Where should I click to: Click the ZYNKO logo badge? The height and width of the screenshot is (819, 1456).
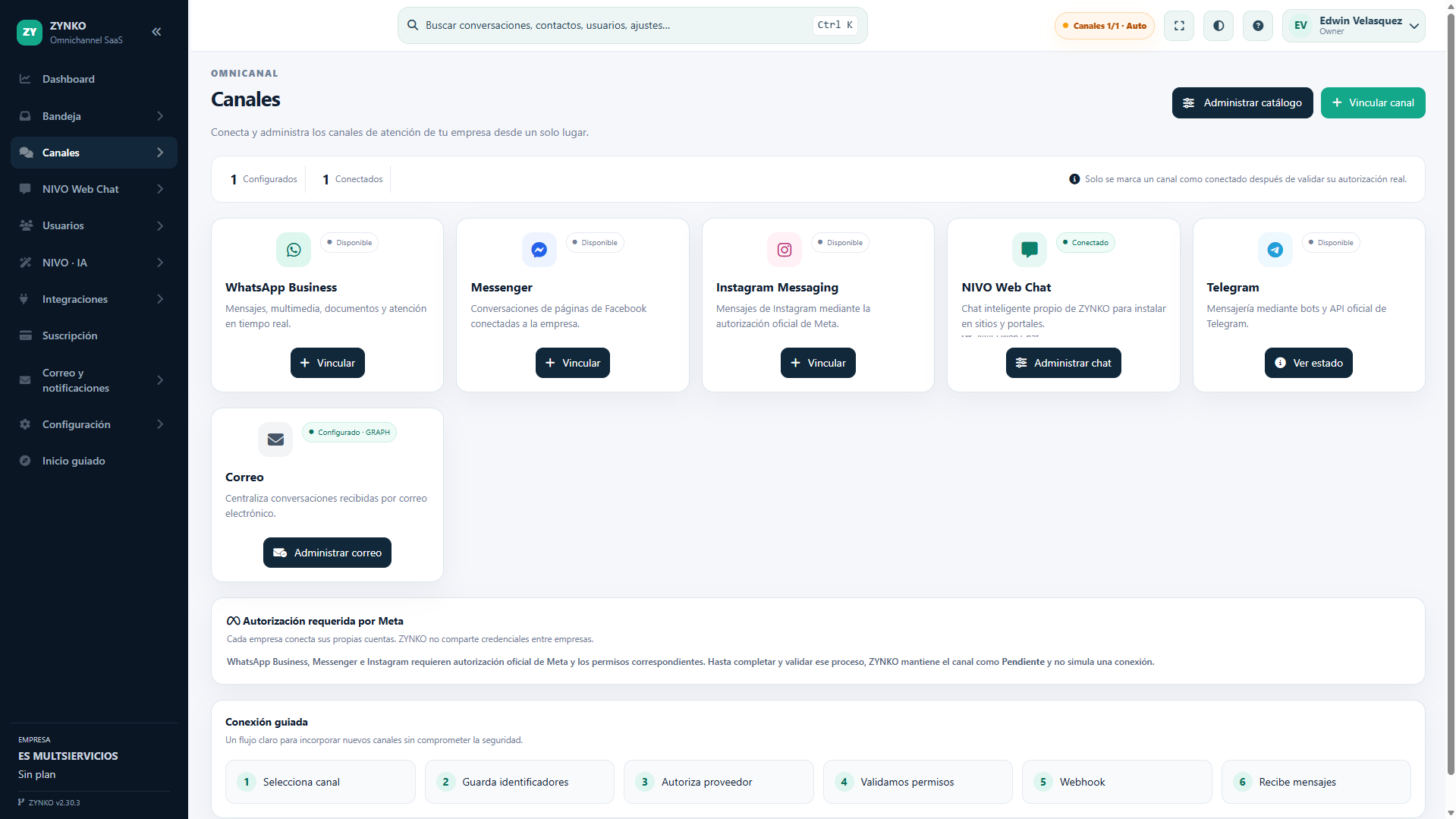pyautogui.click(x=30, y=32)
